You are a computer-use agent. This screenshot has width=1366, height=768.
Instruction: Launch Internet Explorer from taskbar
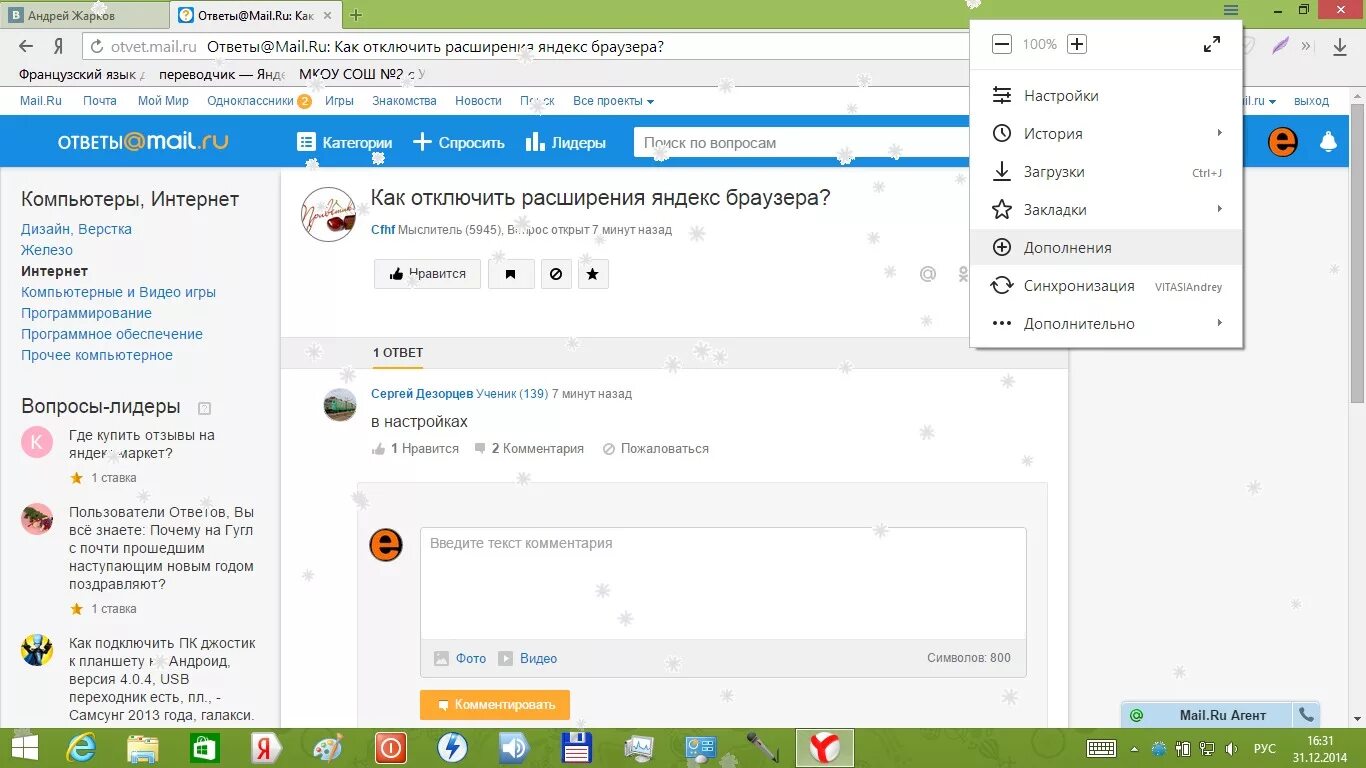80,748
